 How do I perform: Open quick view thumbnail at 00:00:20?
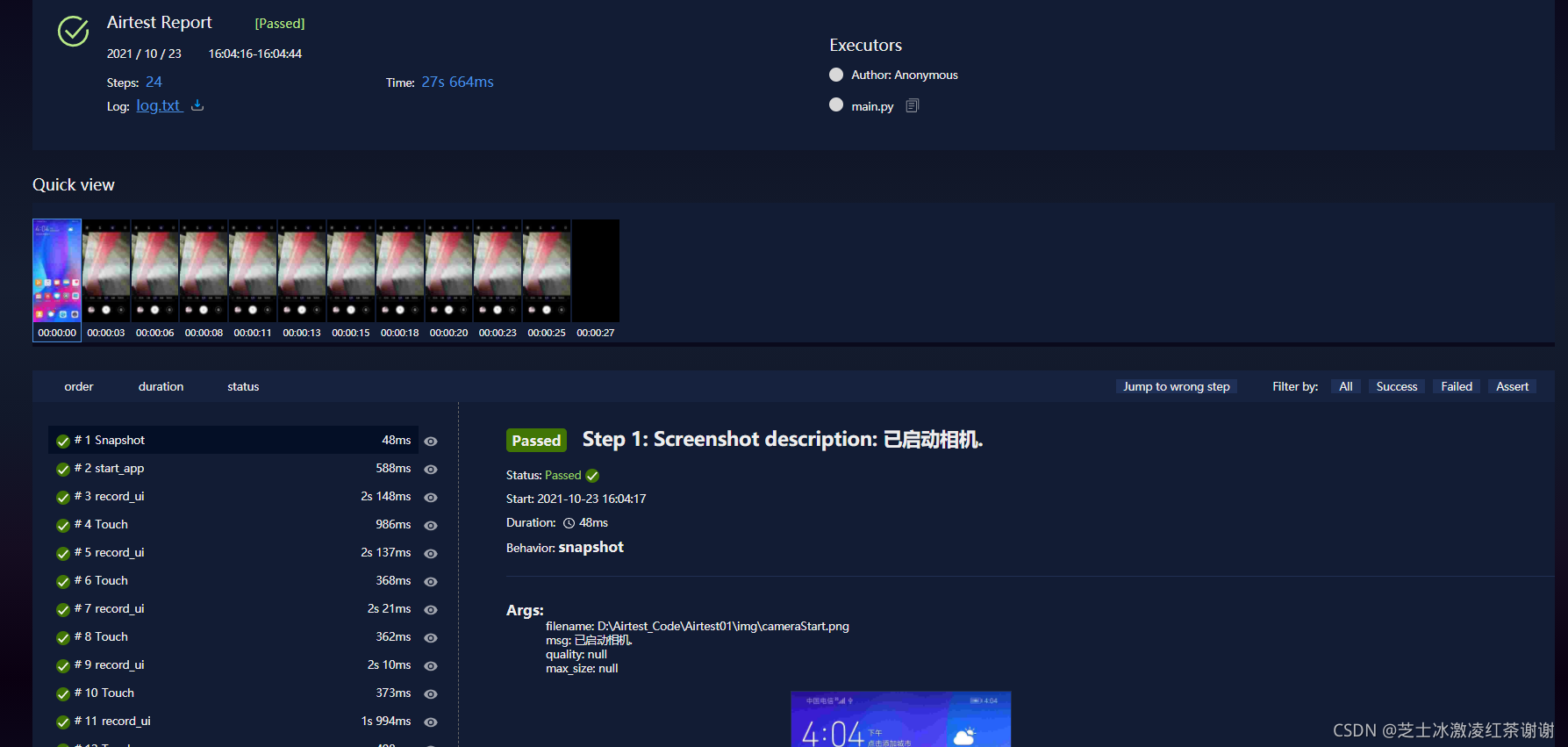pos(448,270)
